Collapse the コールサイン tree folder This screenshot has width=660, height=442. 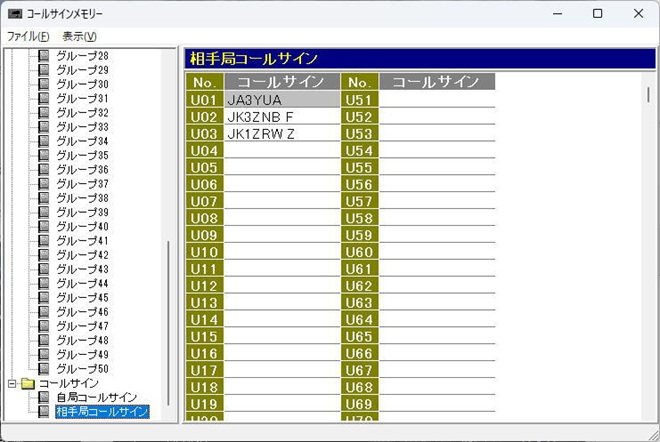(12, 383)
